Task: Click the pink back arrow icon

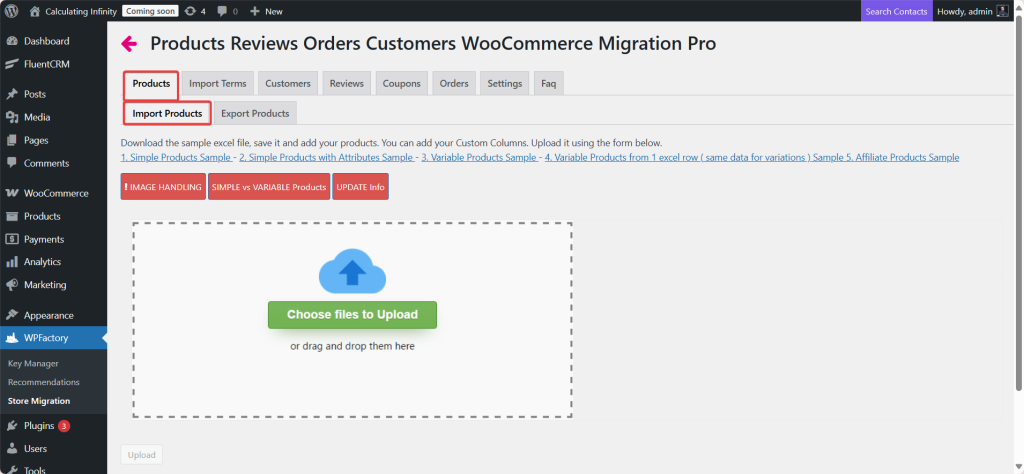Action: (129, 44)
